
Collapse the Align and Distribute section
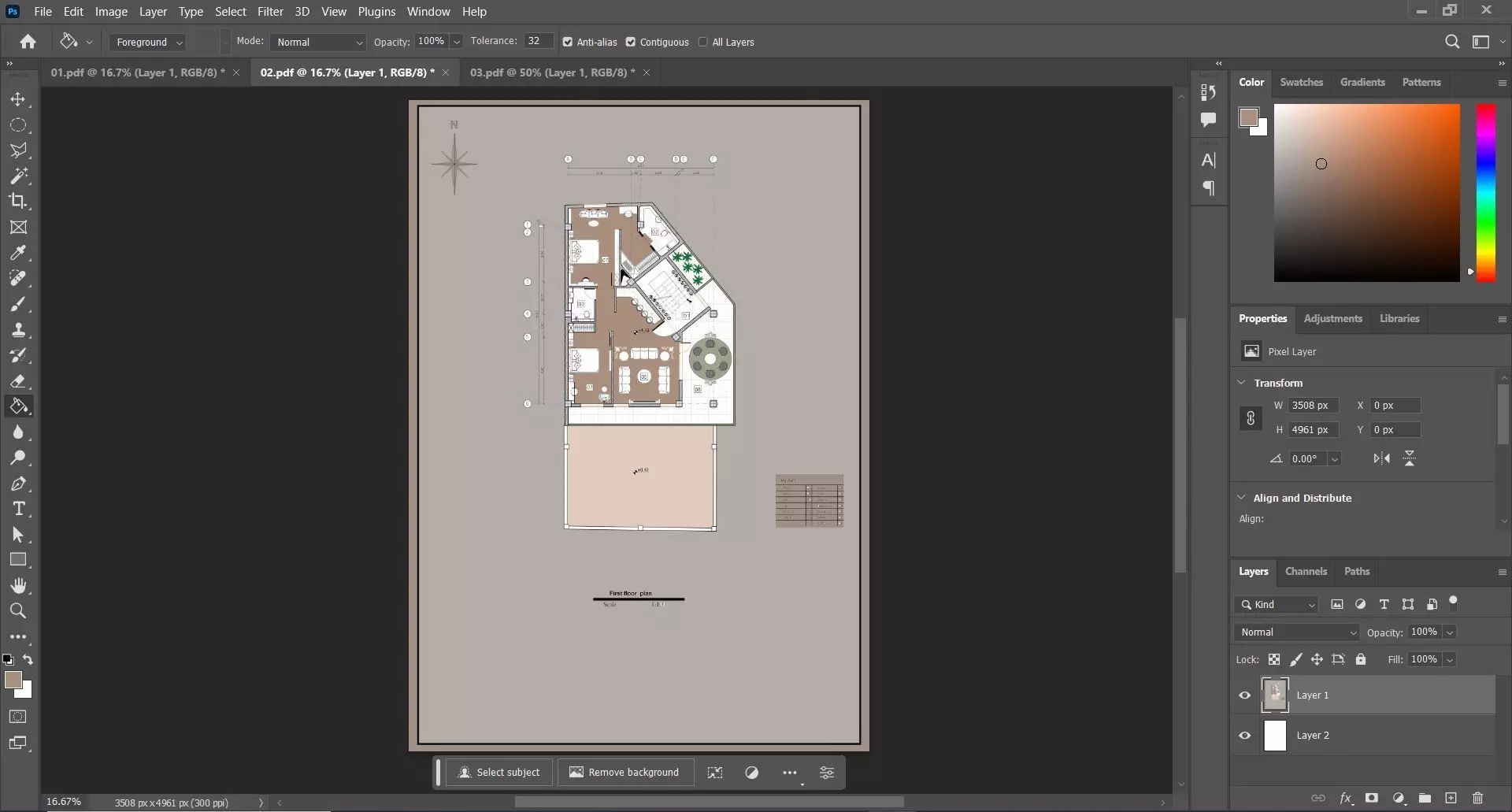[x=1242, y=498]
